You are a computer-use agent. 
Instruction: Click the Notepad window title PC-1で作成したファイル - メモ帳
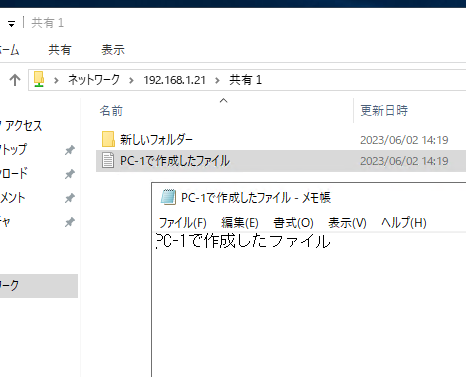[x=256, y=198]
